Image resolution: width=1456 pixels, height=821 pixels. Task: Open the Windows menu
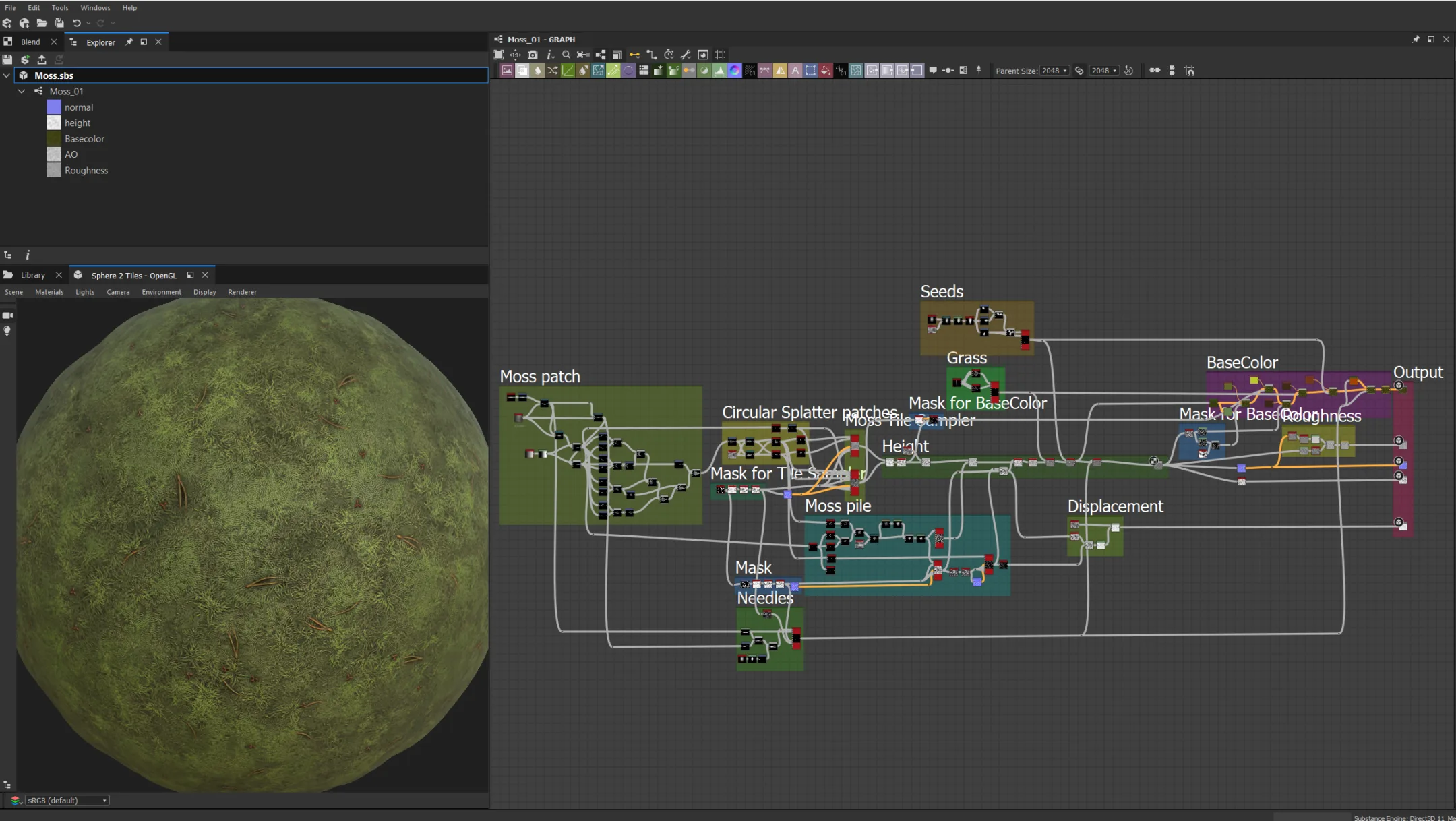click(x=95, y=8)
